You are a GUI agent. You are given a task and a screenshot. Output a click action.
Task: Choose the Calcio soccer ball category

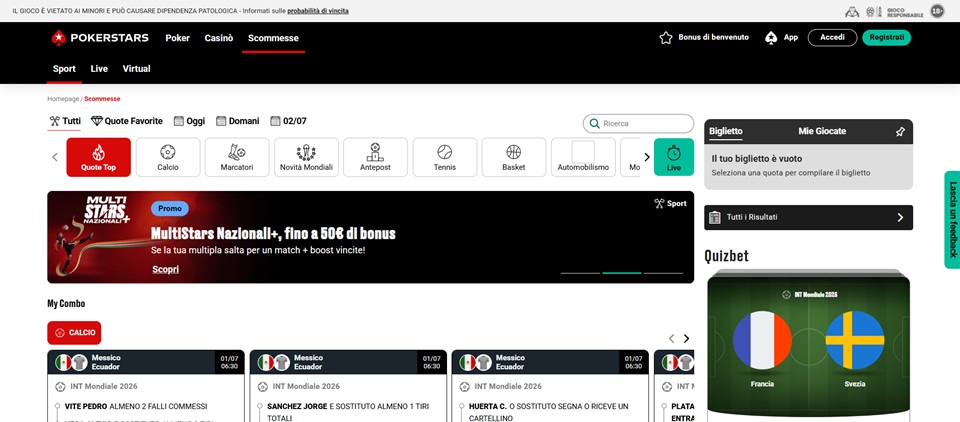[168, 157]
